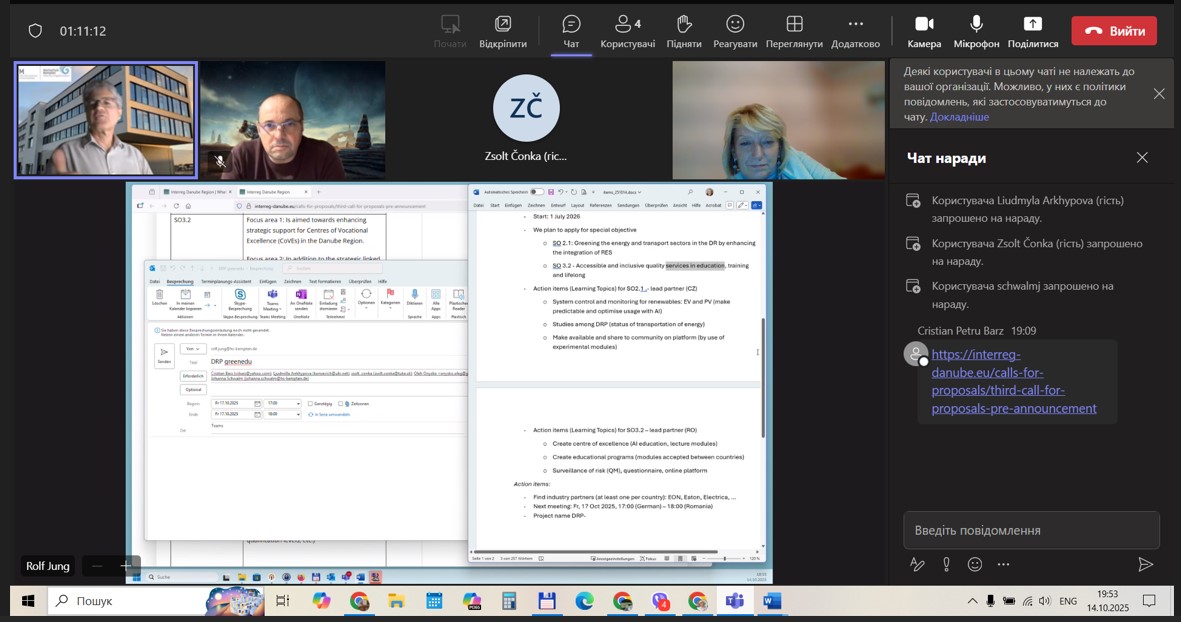Screen dimensions: 1181x622
Task: Send the chat message with arrow icon
Action: 1145,564
